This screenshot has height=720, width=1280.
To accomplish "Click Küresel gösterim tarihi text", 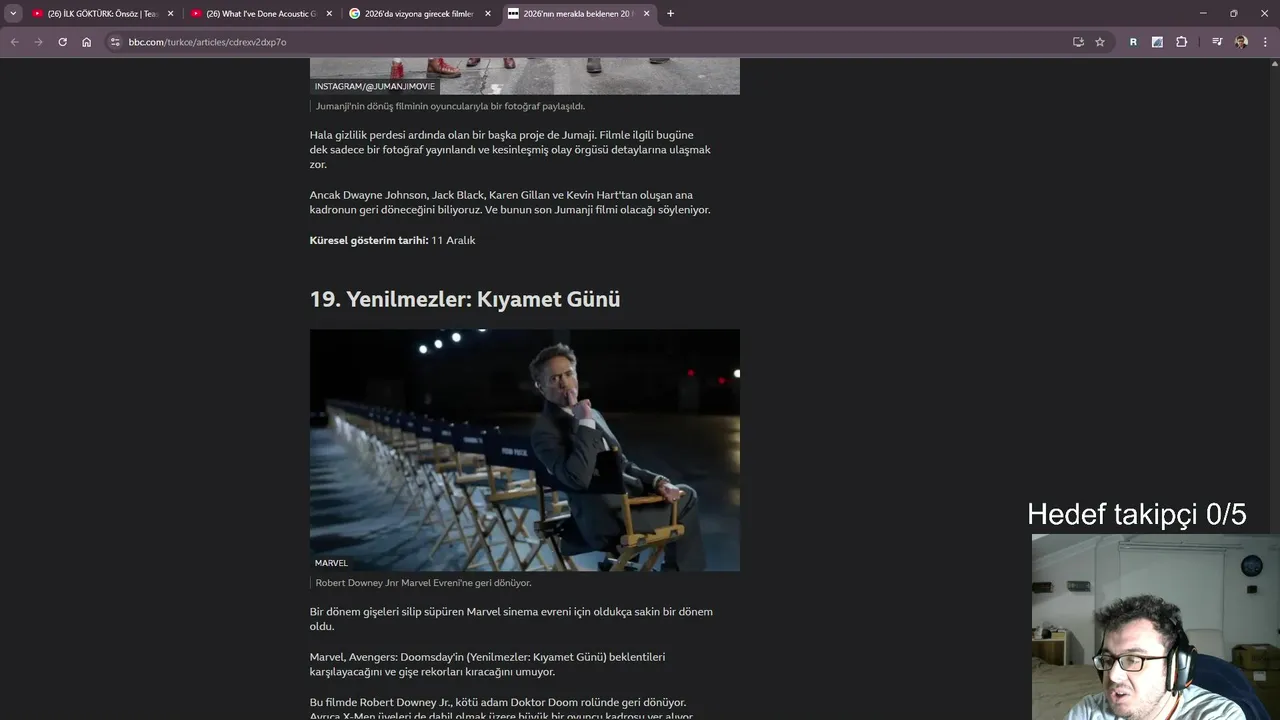I will pos(369,240).
